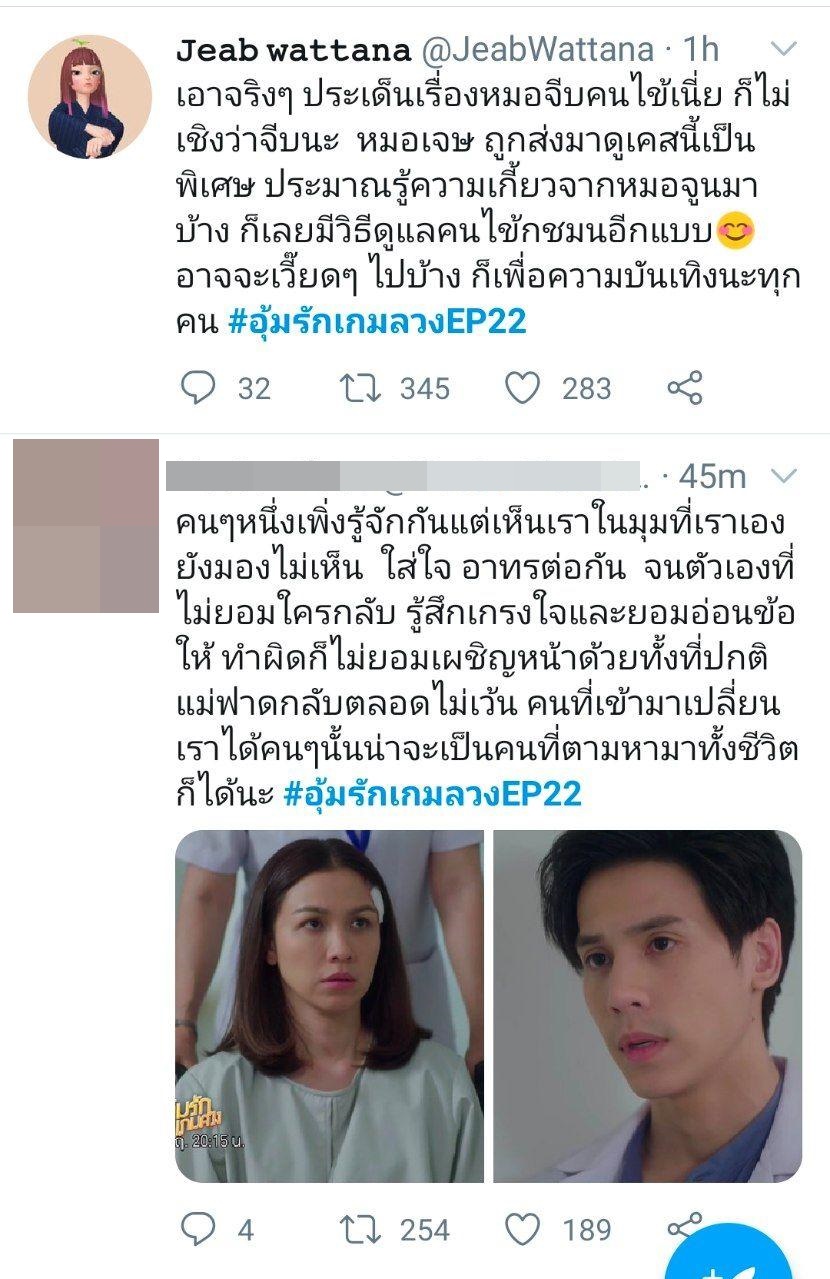
Task: Share the second tweet
Action: point(684,1226)
